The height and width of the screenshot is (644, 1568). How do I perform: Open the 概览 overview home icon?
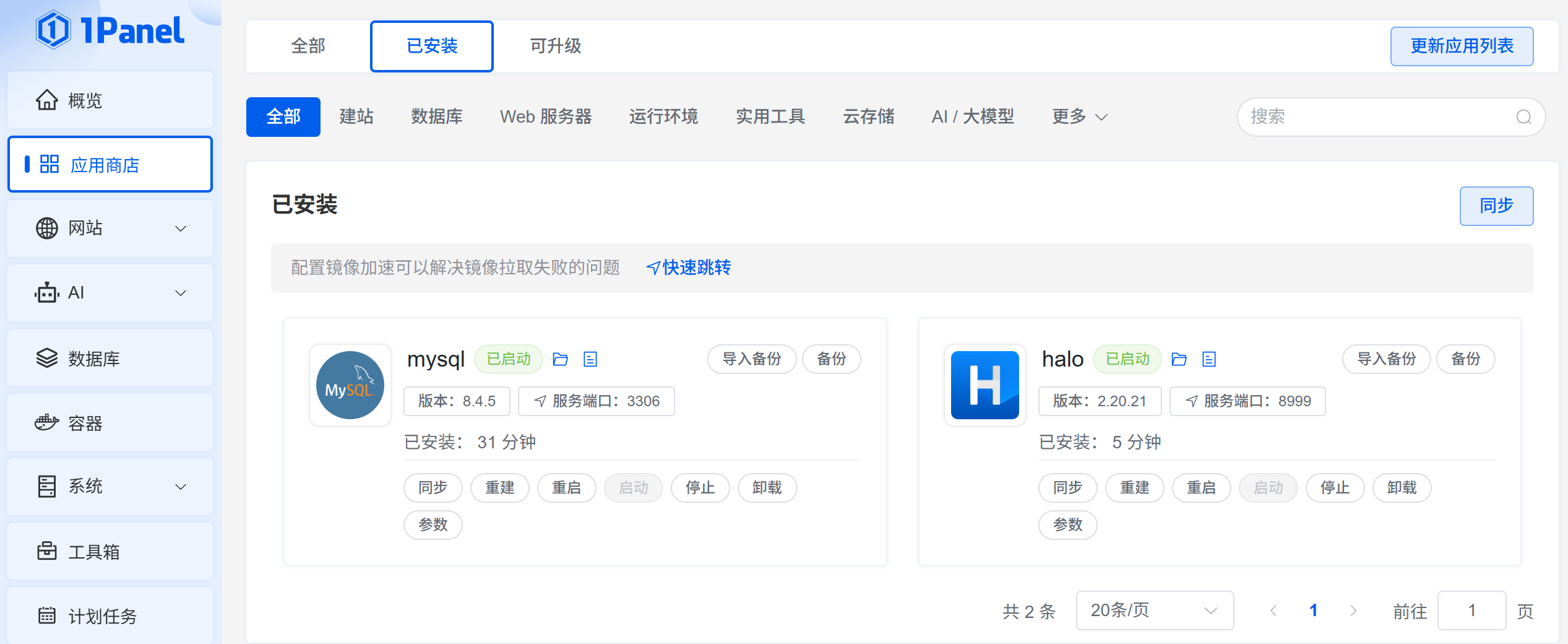[x=47, y=100]
